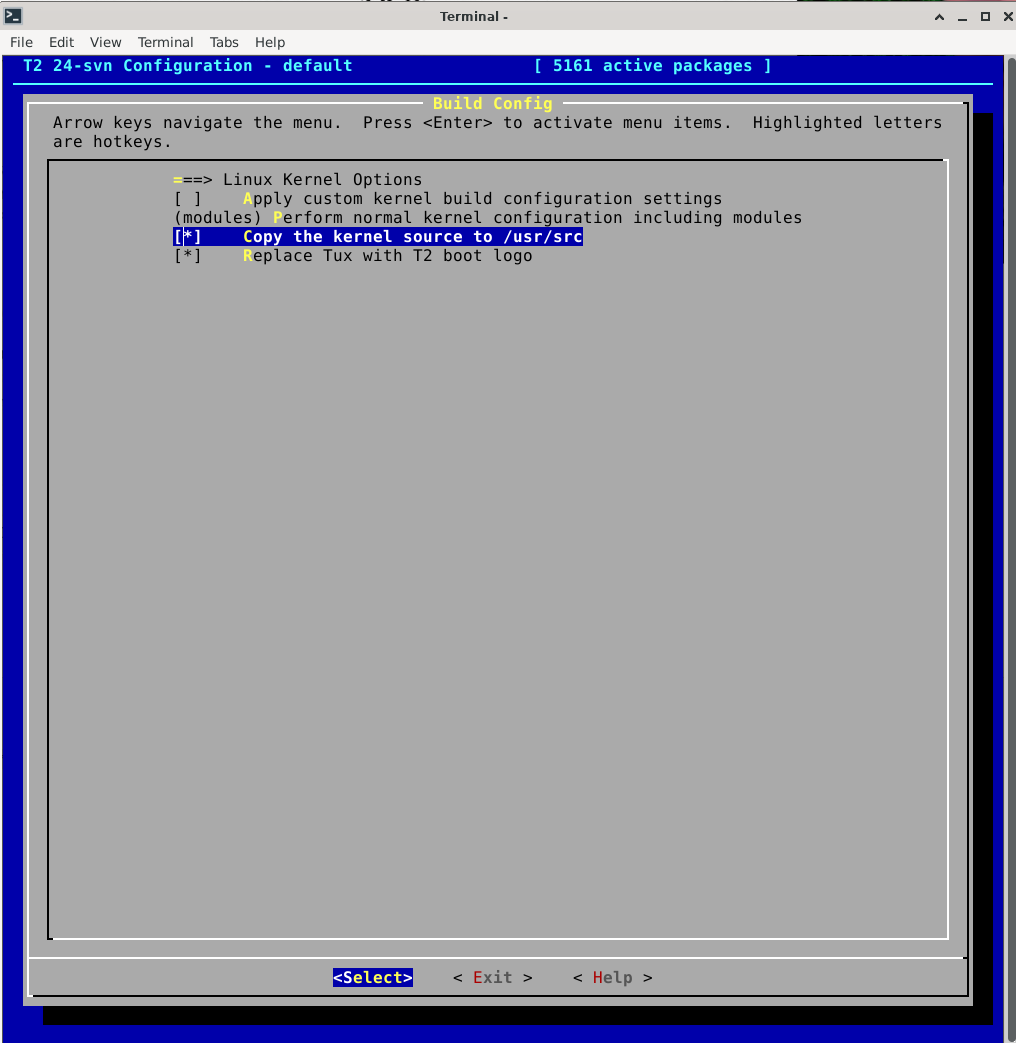Image resolution: width=1016 pixels, height=1043 pixels.
Task: Open the Terminal menu
Action: coord(166,42)
